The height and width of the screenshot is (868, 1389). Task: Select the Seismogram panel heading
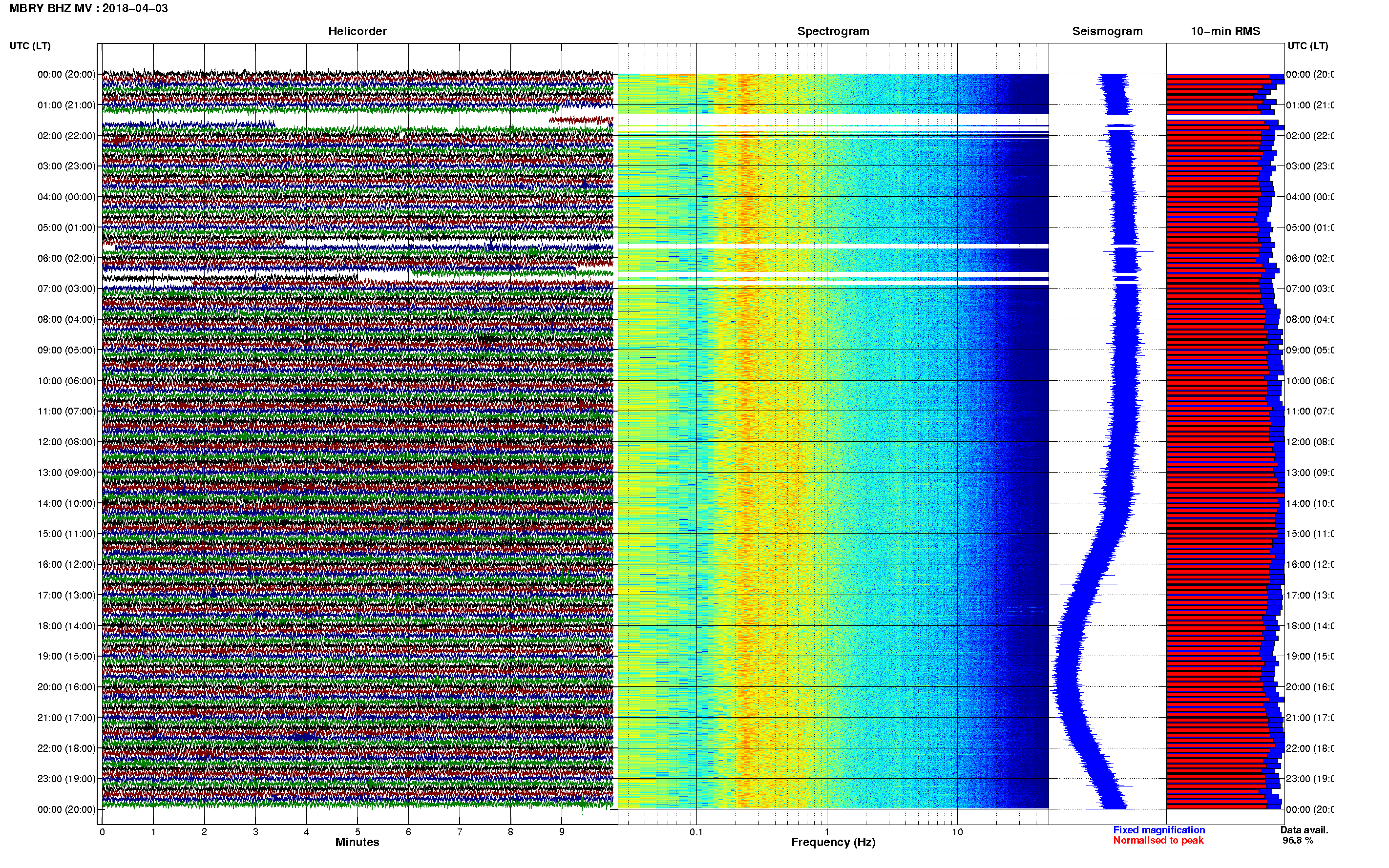(x=1107, y=32)
